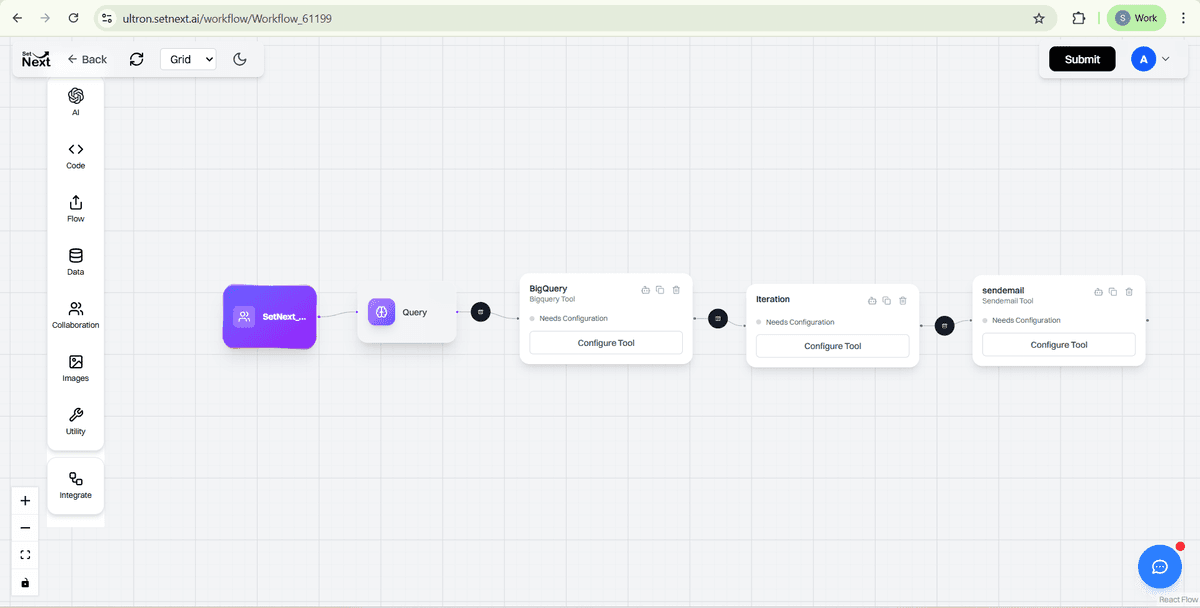Open the browser extensions menu
The image size is (1200, 608).
(x=1079, y=18)
